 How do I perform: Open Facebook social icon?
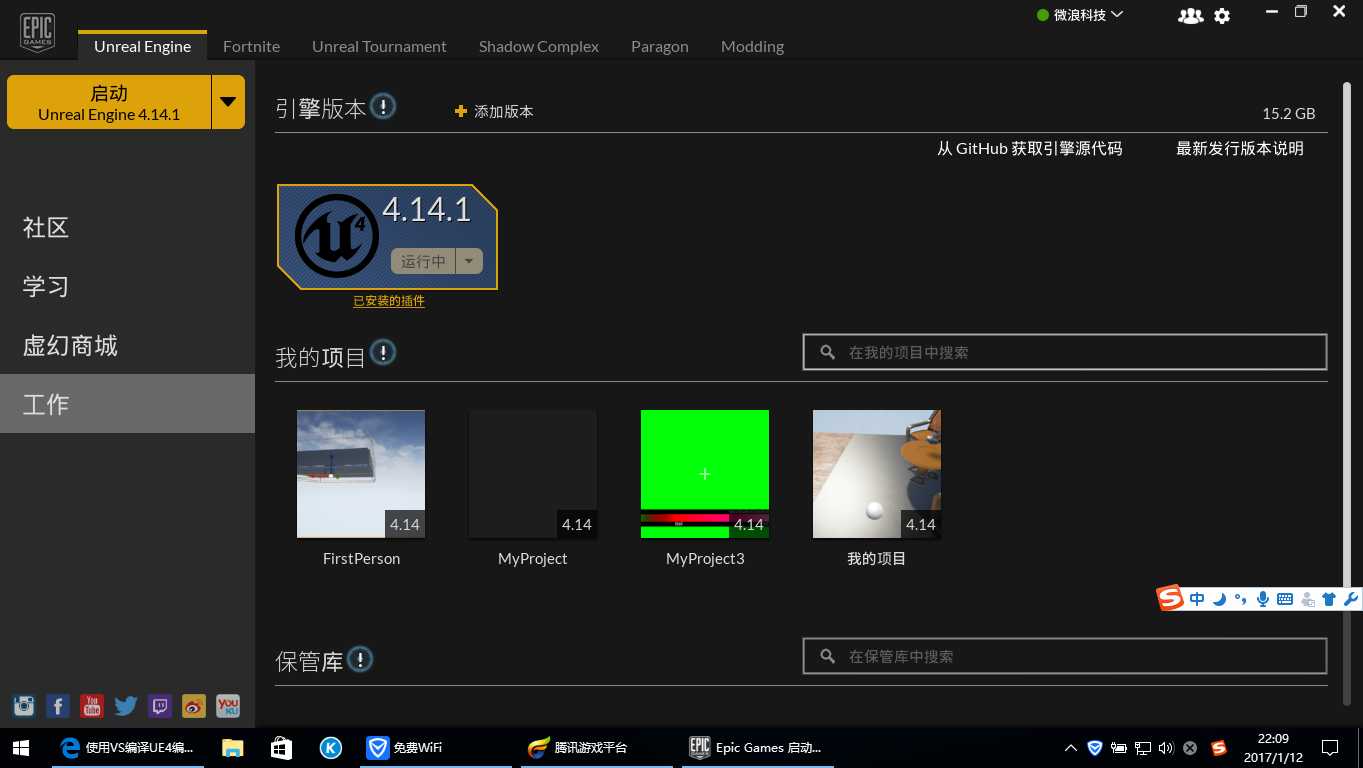point(58,706)
